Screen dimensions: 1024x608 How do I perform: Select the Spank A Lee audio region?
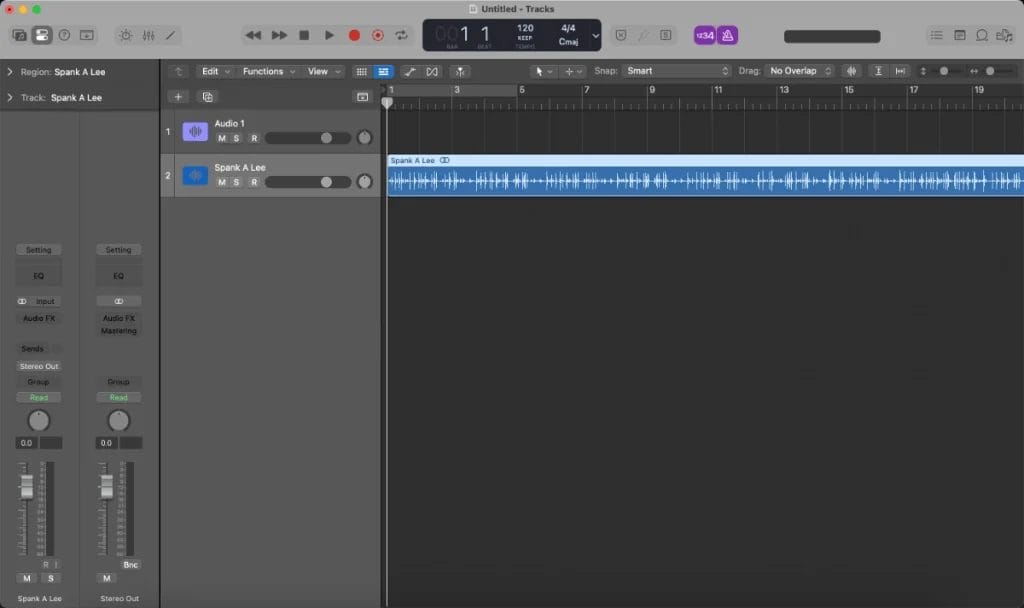tap(700, 178)
